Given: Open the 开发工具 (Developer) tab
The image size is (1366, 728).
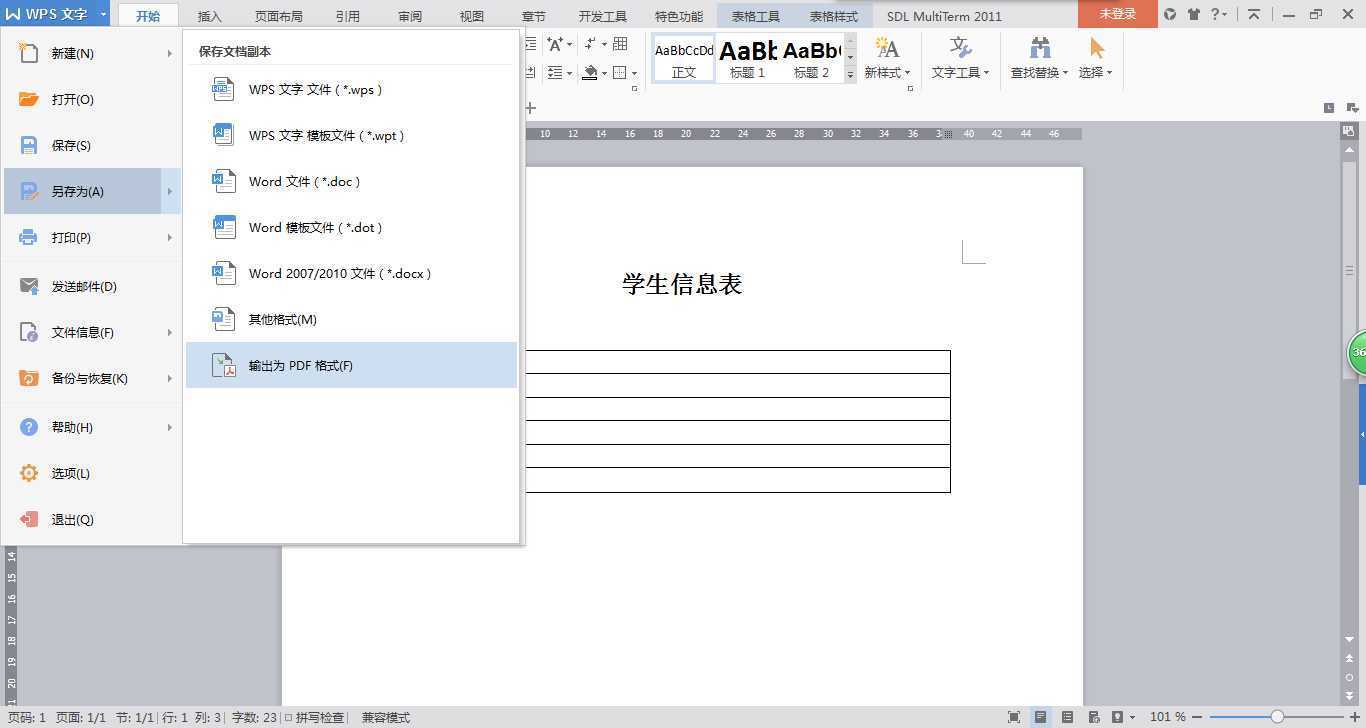Looking at the screenshot, I should pos(603,16).
